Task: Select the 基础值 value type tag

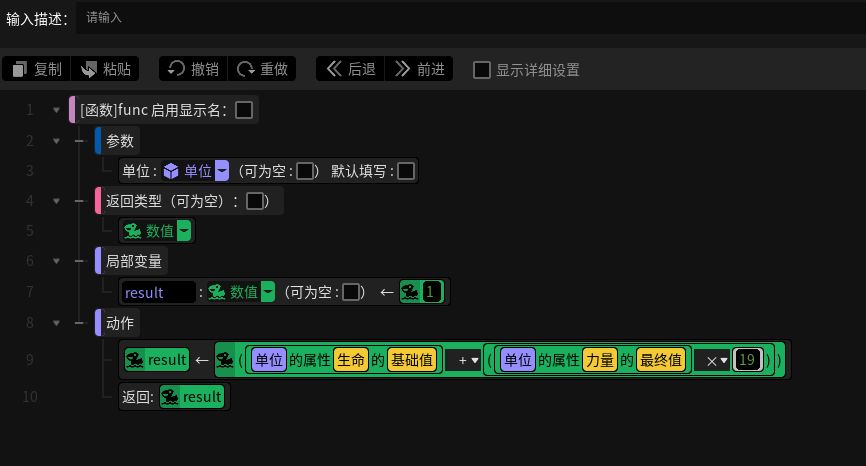Action: pyautogui.click(x=412, y=360)
